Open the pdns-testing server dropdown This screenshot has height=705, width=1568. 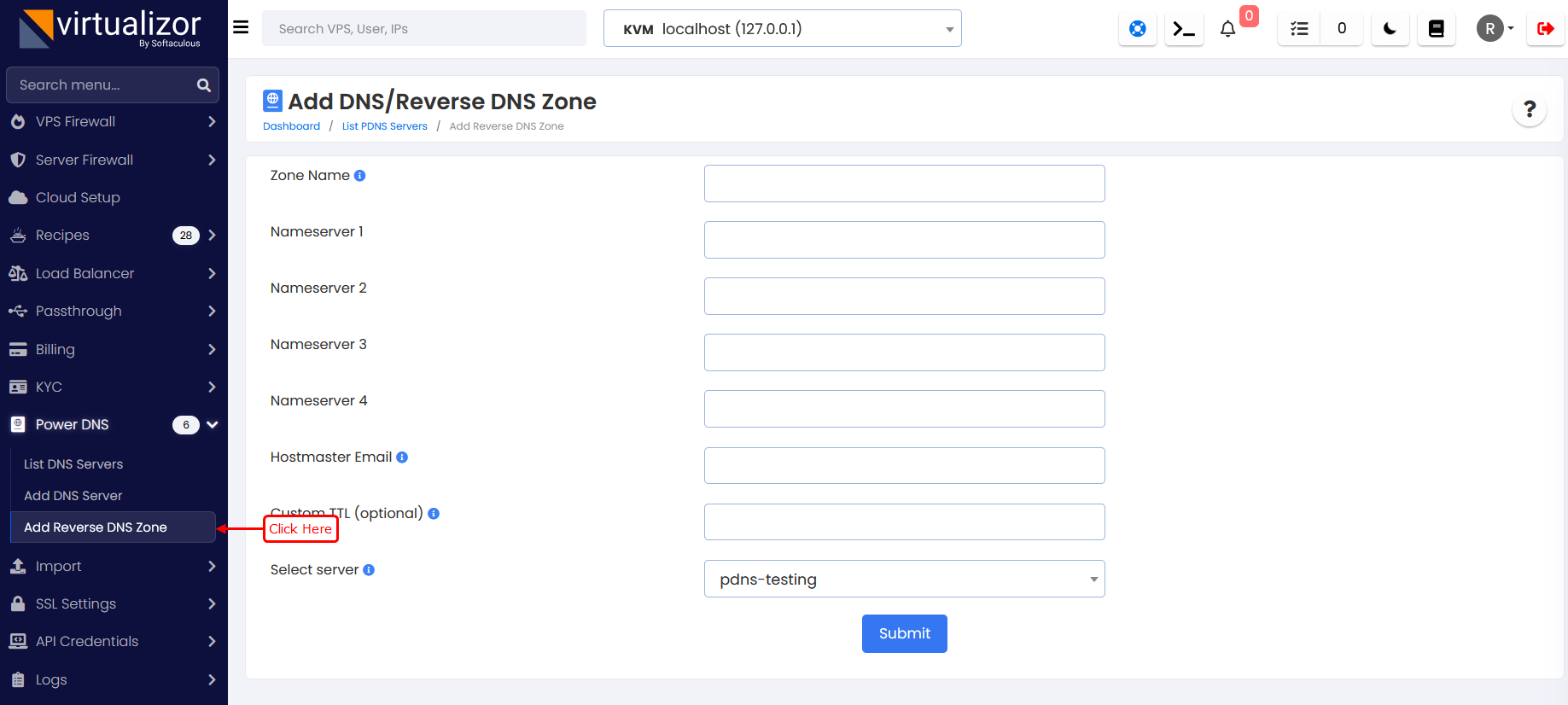pyautogui.click(x=904, y=580)
